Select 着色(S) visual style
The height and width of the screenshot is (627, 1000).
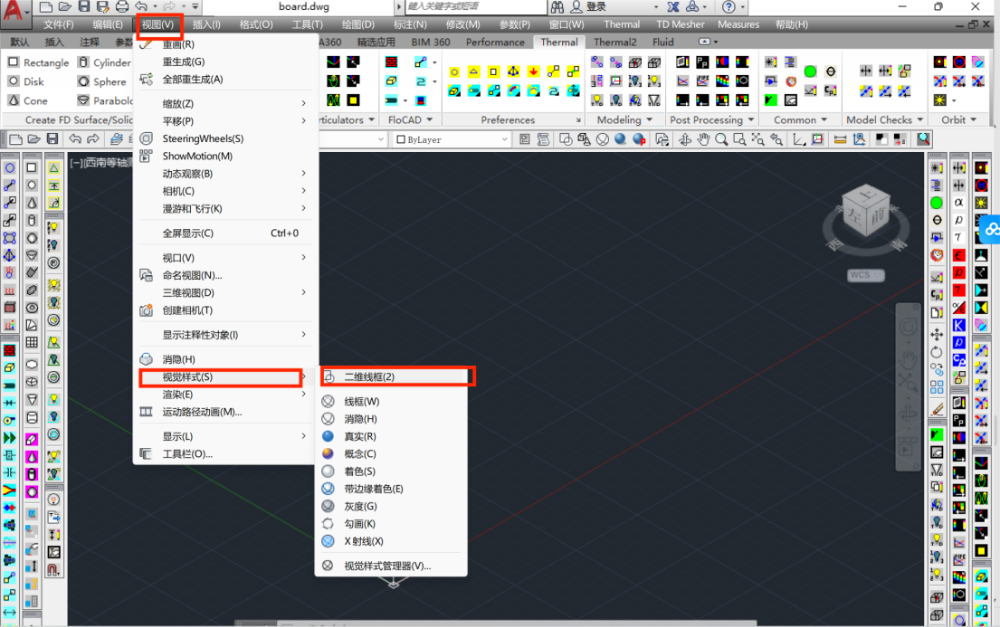coord(391,471)
